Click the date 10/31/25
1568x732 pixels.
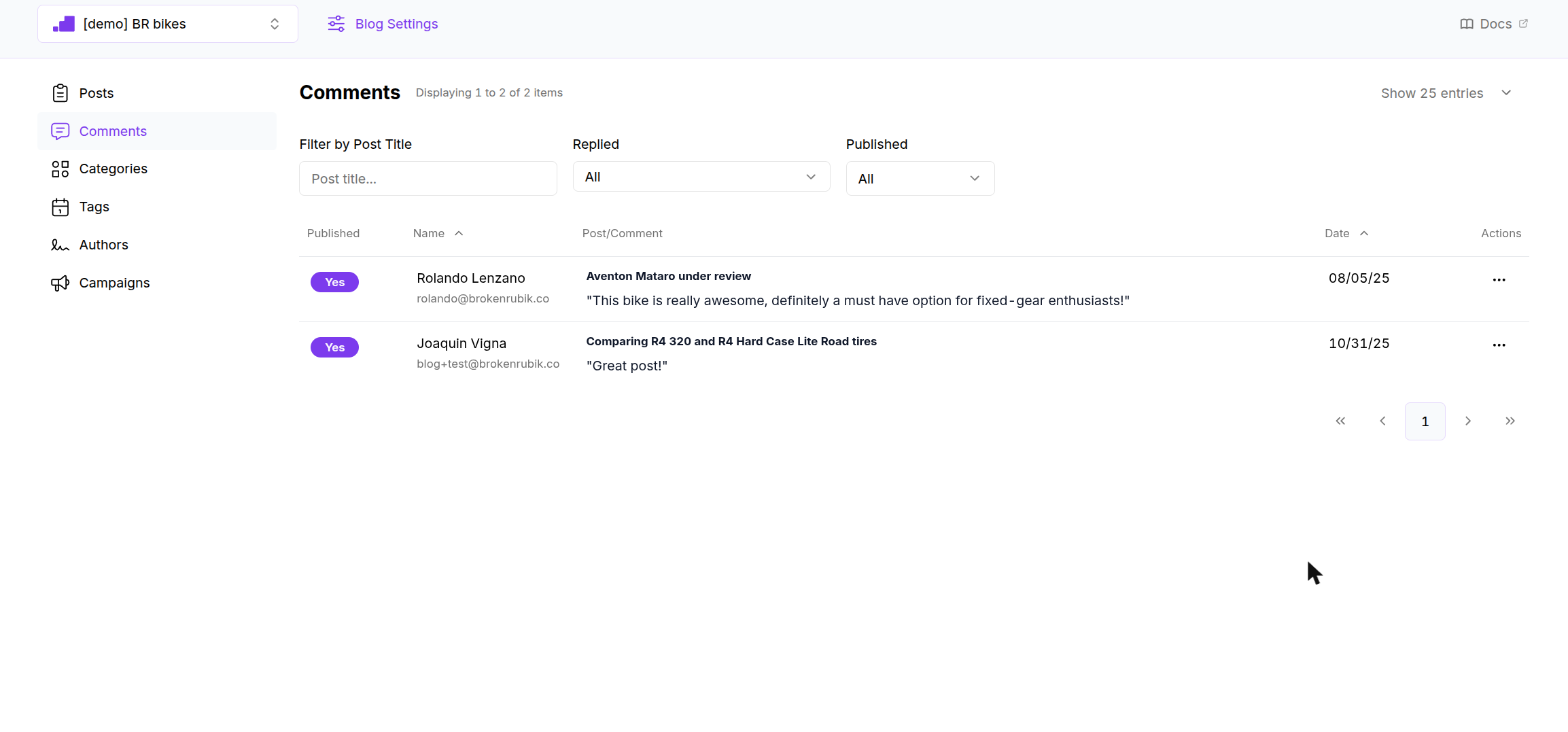(x=1359, y=343)
